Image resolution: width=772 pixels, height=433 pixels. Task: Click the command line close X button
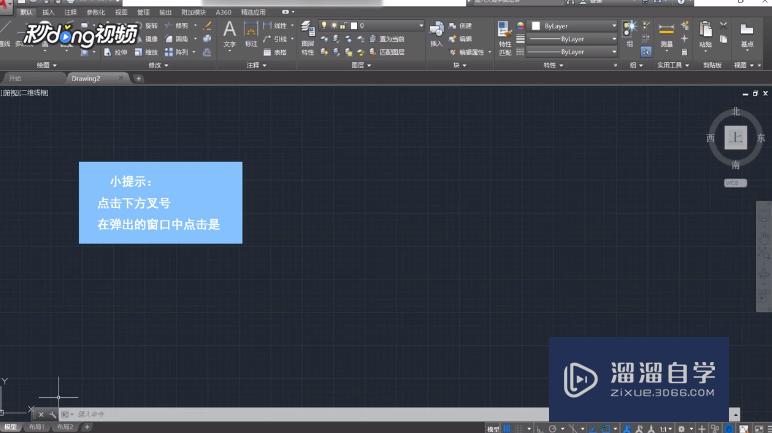coord(41,414)
